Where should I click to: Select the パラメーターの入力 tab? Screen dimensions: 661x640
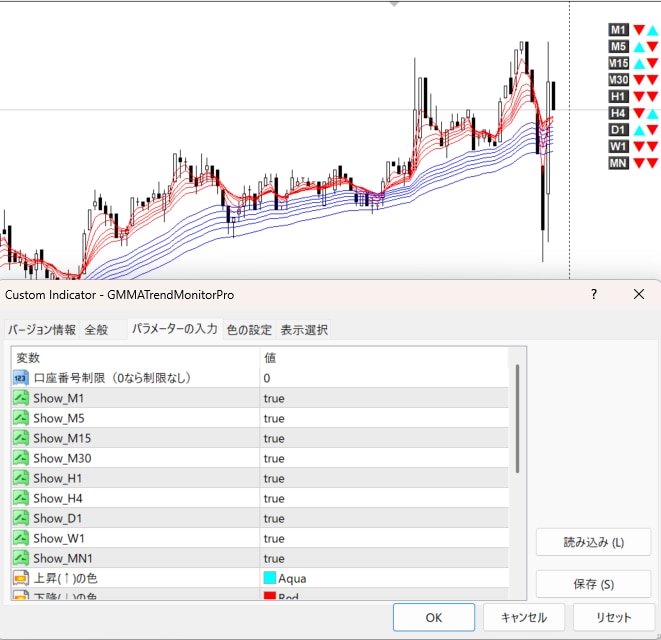click(175, 329)
